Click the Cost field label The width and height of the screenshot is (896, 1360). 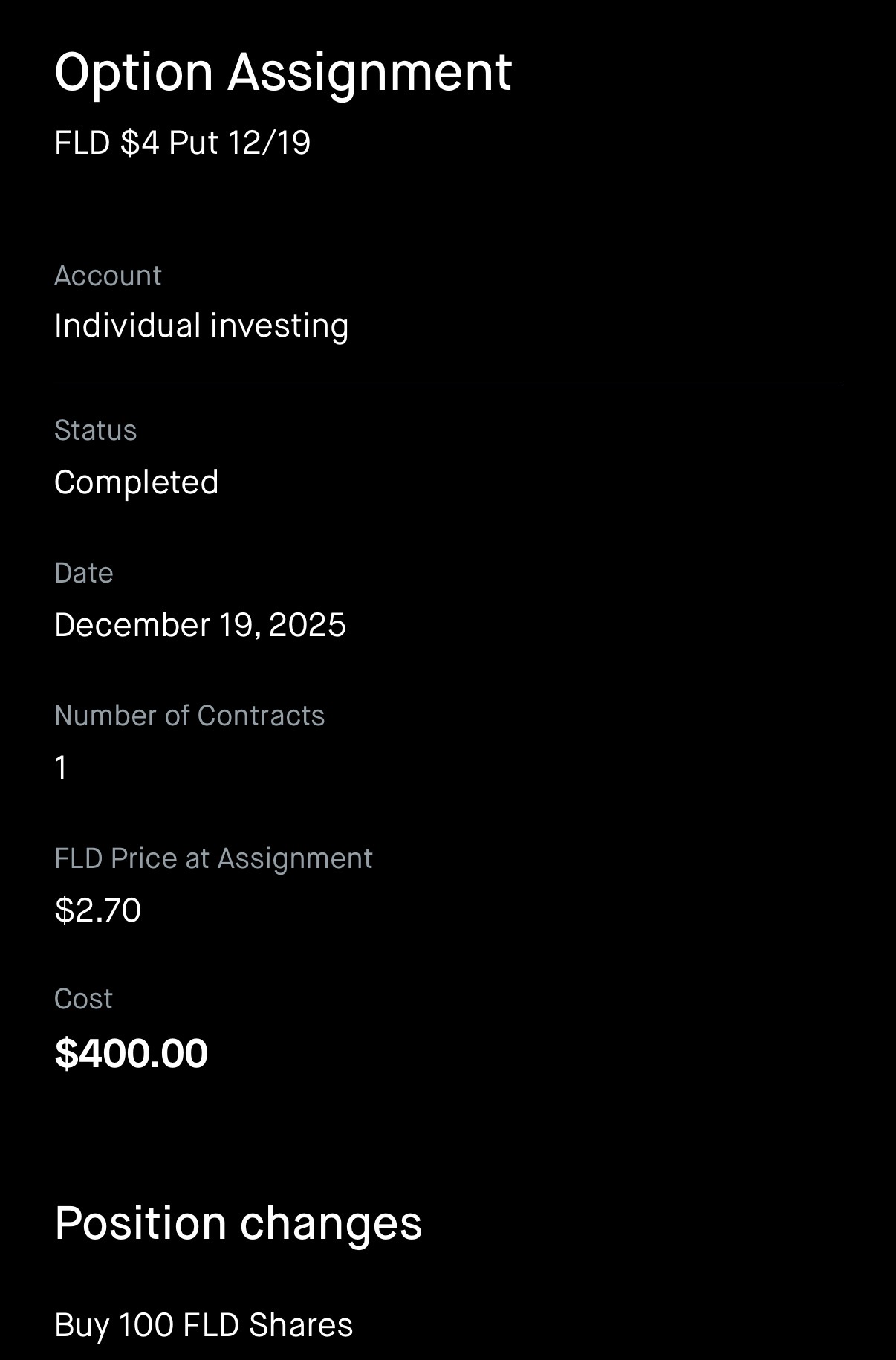(83, 999)
